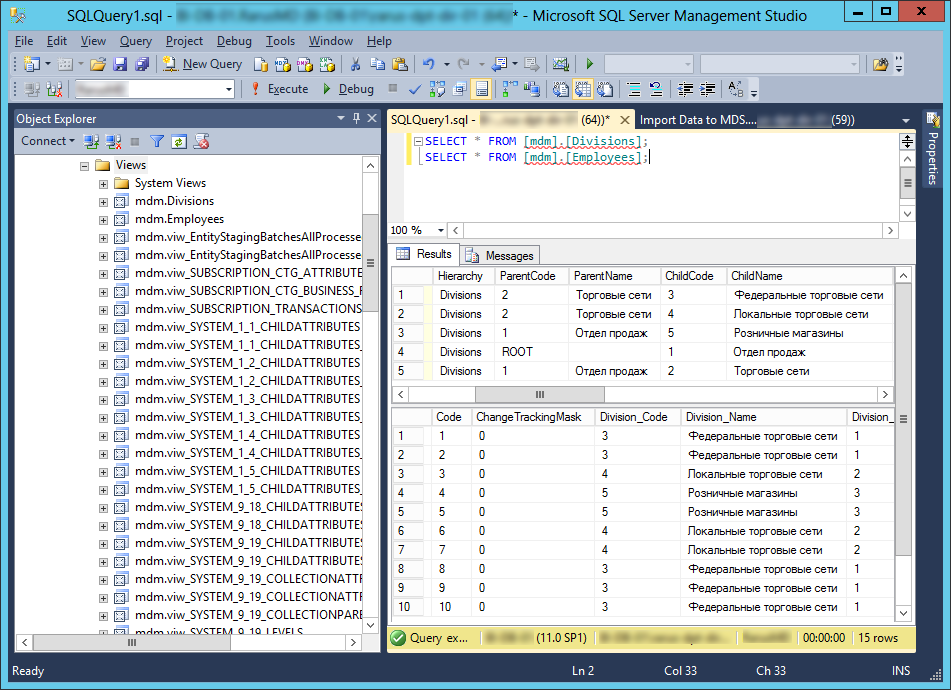The height and width of the screenshot is (690, 951).
Task: Open an Analysis Services MDX Query
Action: pyautogui.click(x=283, y=64)
